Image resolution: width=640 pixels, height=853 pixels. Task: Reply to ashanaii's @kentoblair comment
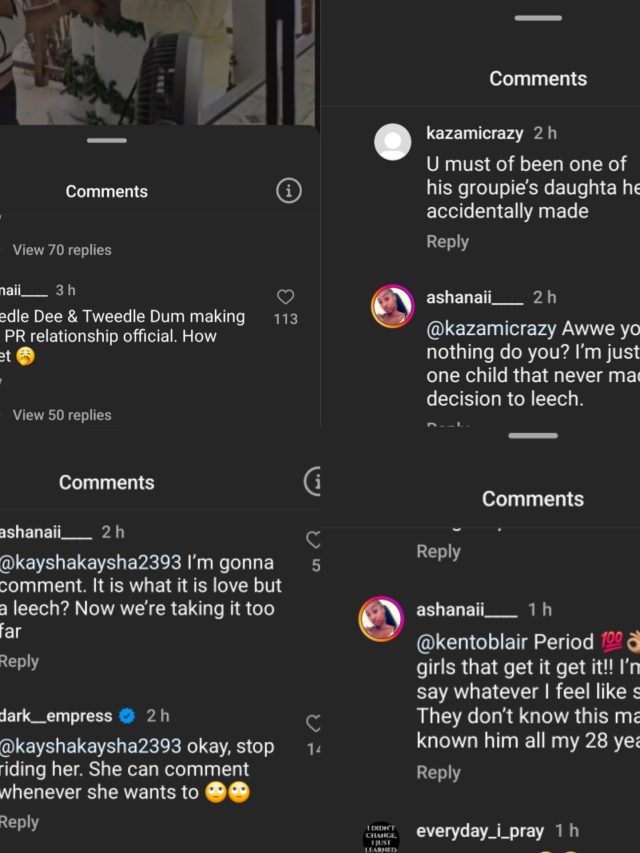tap(438, 773)
